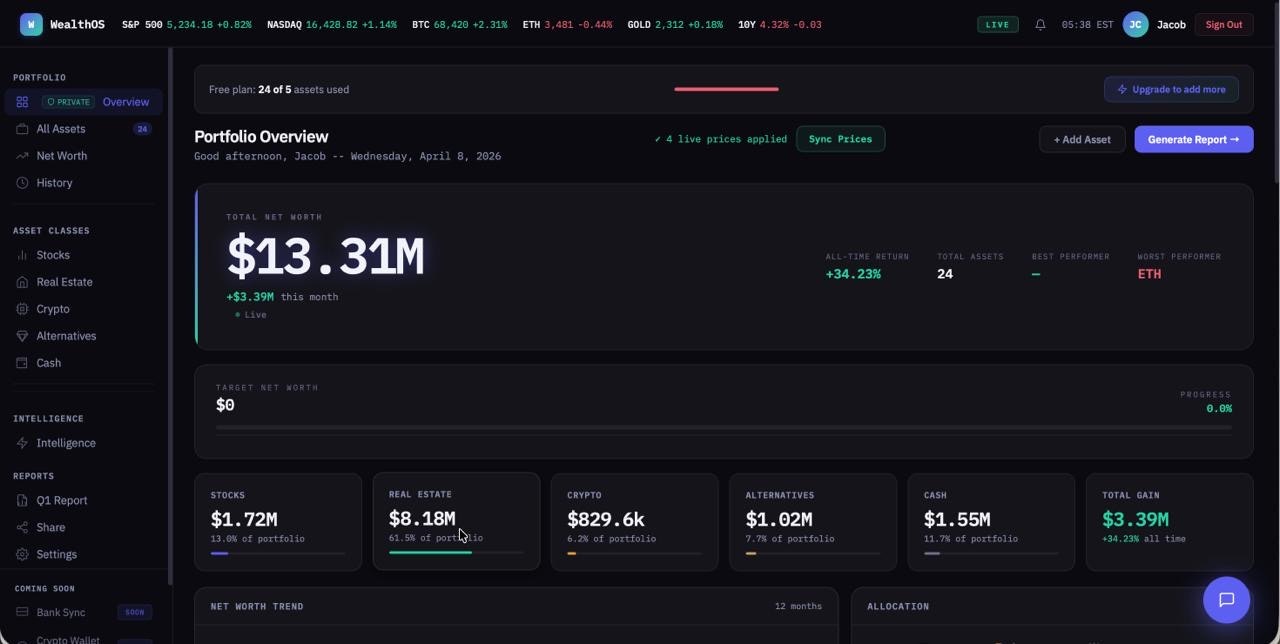This screenshot has height=644, width=1280.
Task: Click the Net Worth trend icon
Action: coord(22,156)
